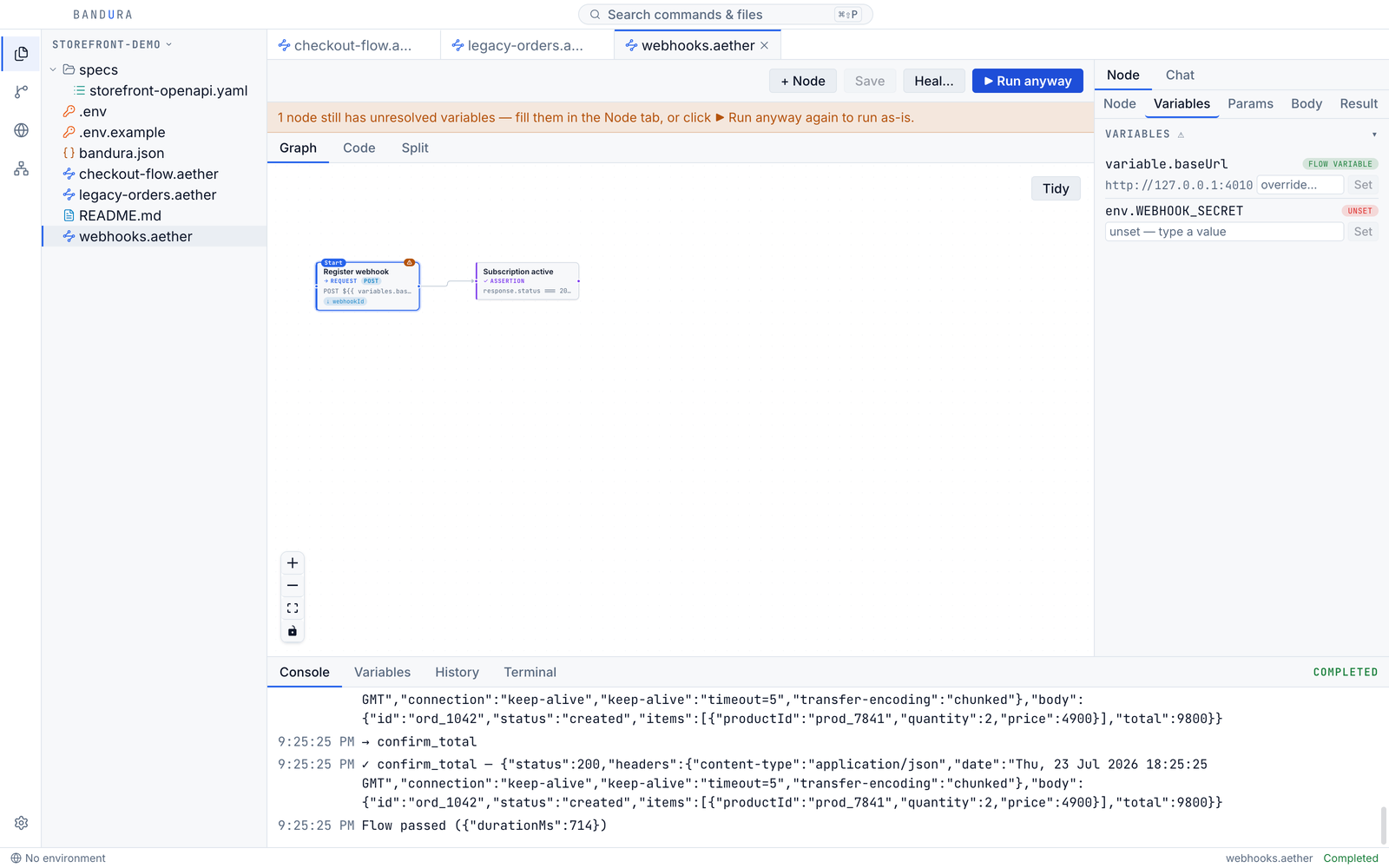Collapse the VARIABLES section arrow
The width and height of the screenshot is (1389, 868).
tap(1374, 135)
